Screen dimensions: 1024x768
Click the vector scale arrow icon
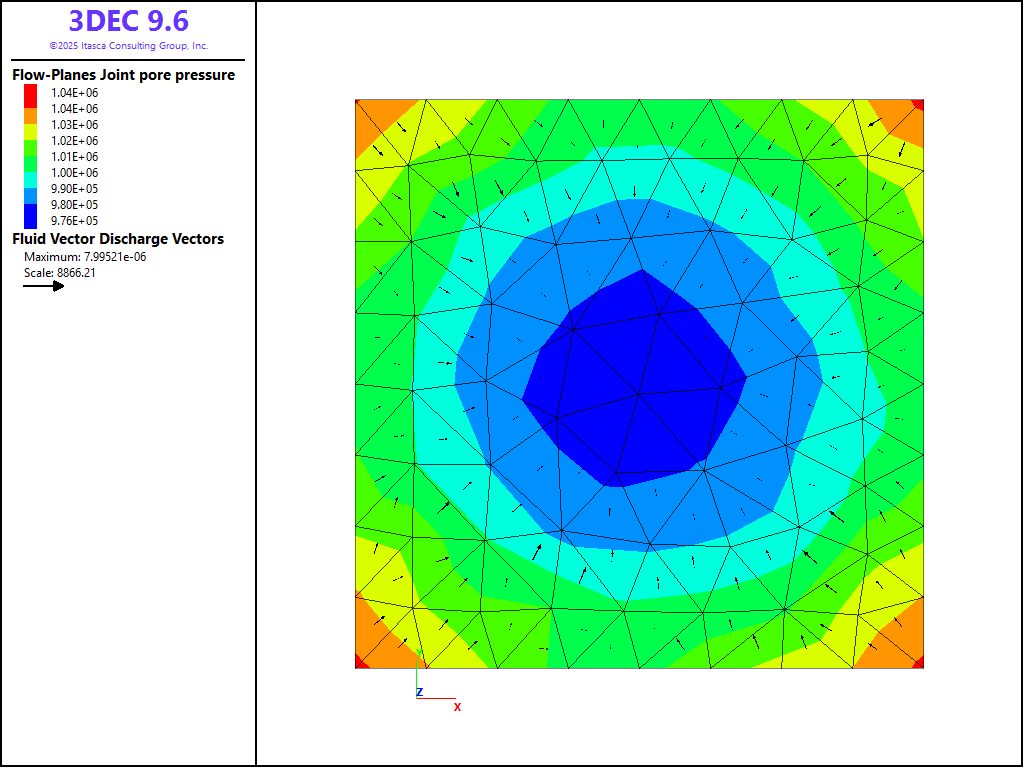pyautogui.click(x=44, y=286)
